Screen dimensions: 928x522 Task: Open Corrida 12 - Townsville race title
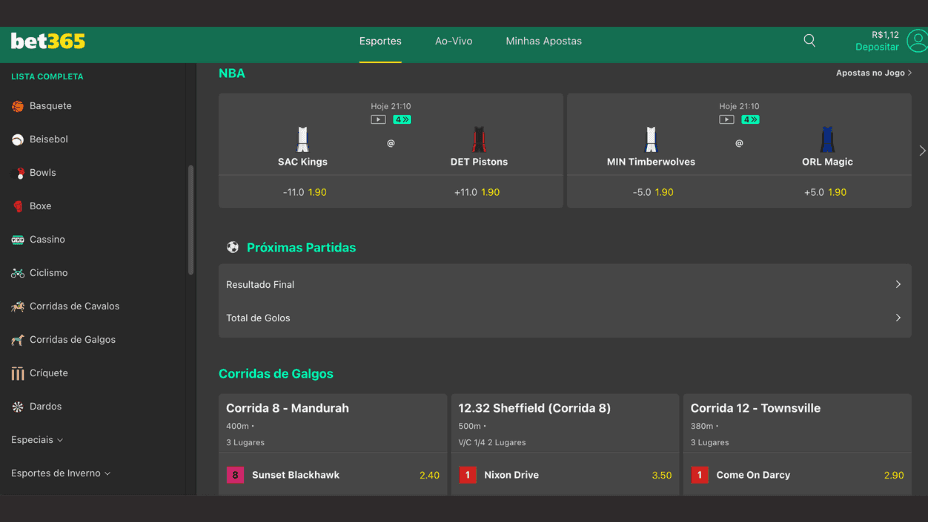tap(755, 408)
